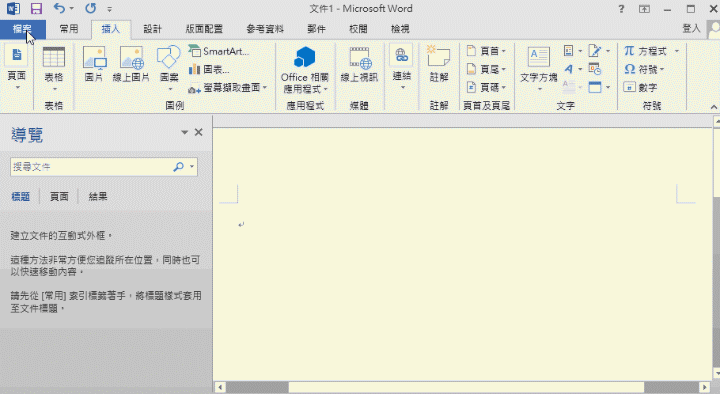Insert a 文字方塊 text box
This screenshot has width=720, height=394.
click(539, 69)
